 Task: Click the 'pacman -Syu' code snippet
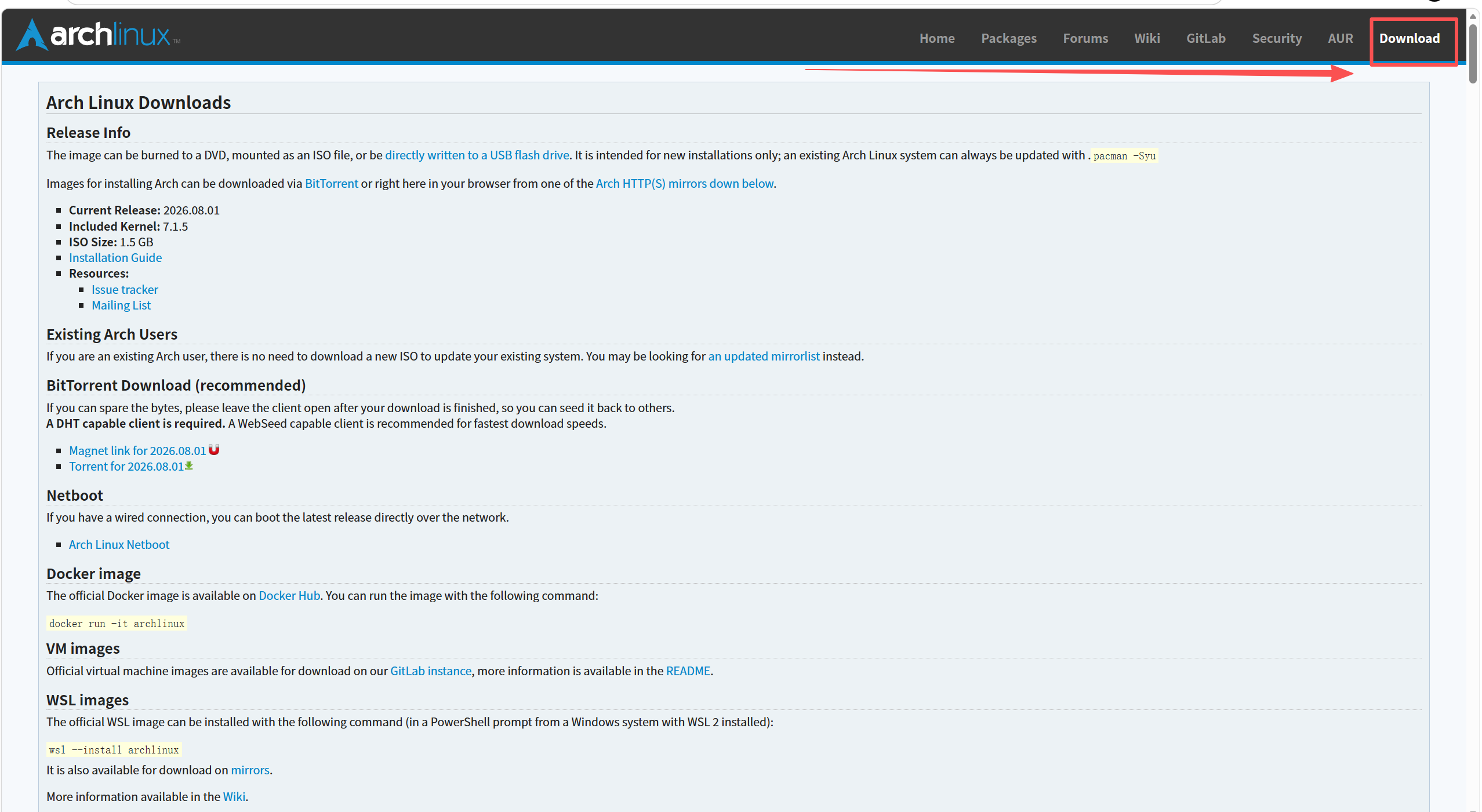point(1124,156)
